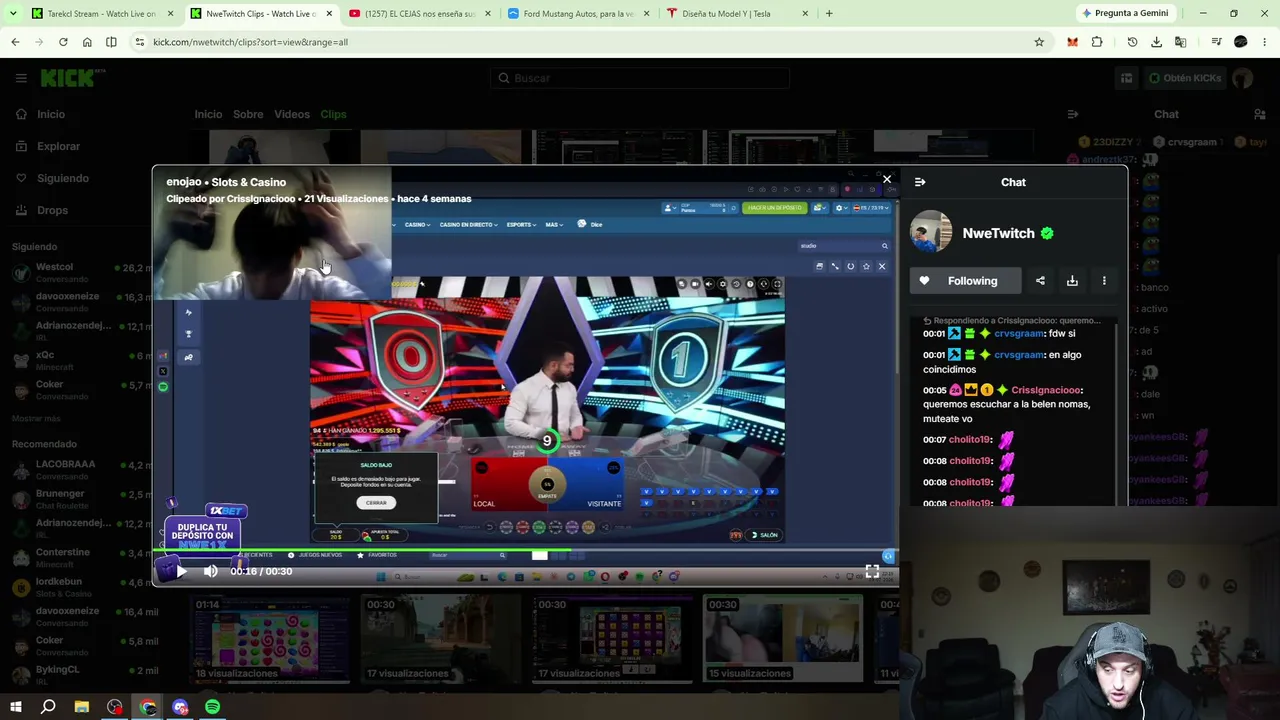Open NweTwitch avatar in clip panel
The image size is (1280, 720).
[931, 232]
